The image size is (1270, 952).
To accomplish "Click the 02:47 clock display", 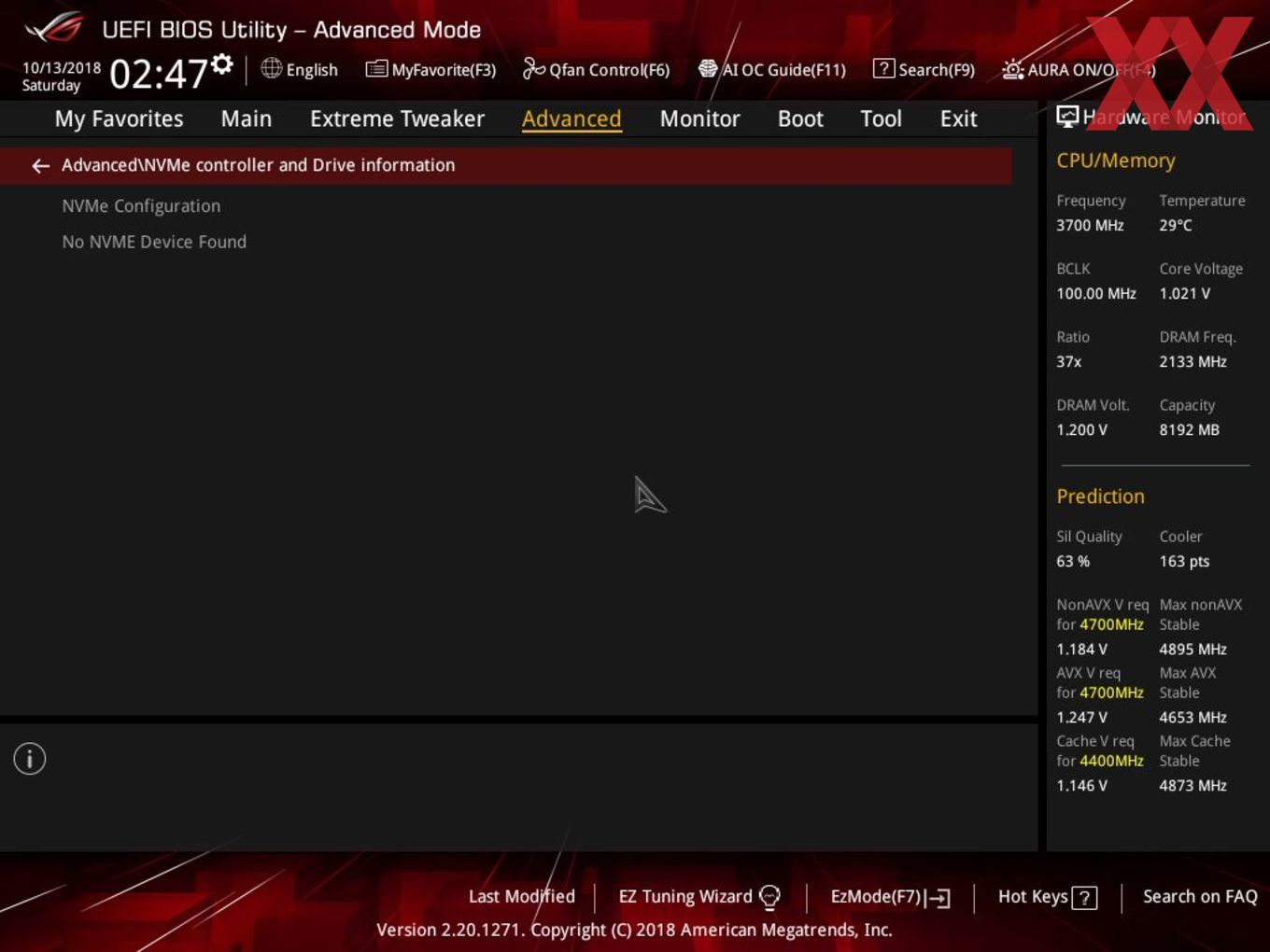I will pyautogui.click(x=158, y=74).
